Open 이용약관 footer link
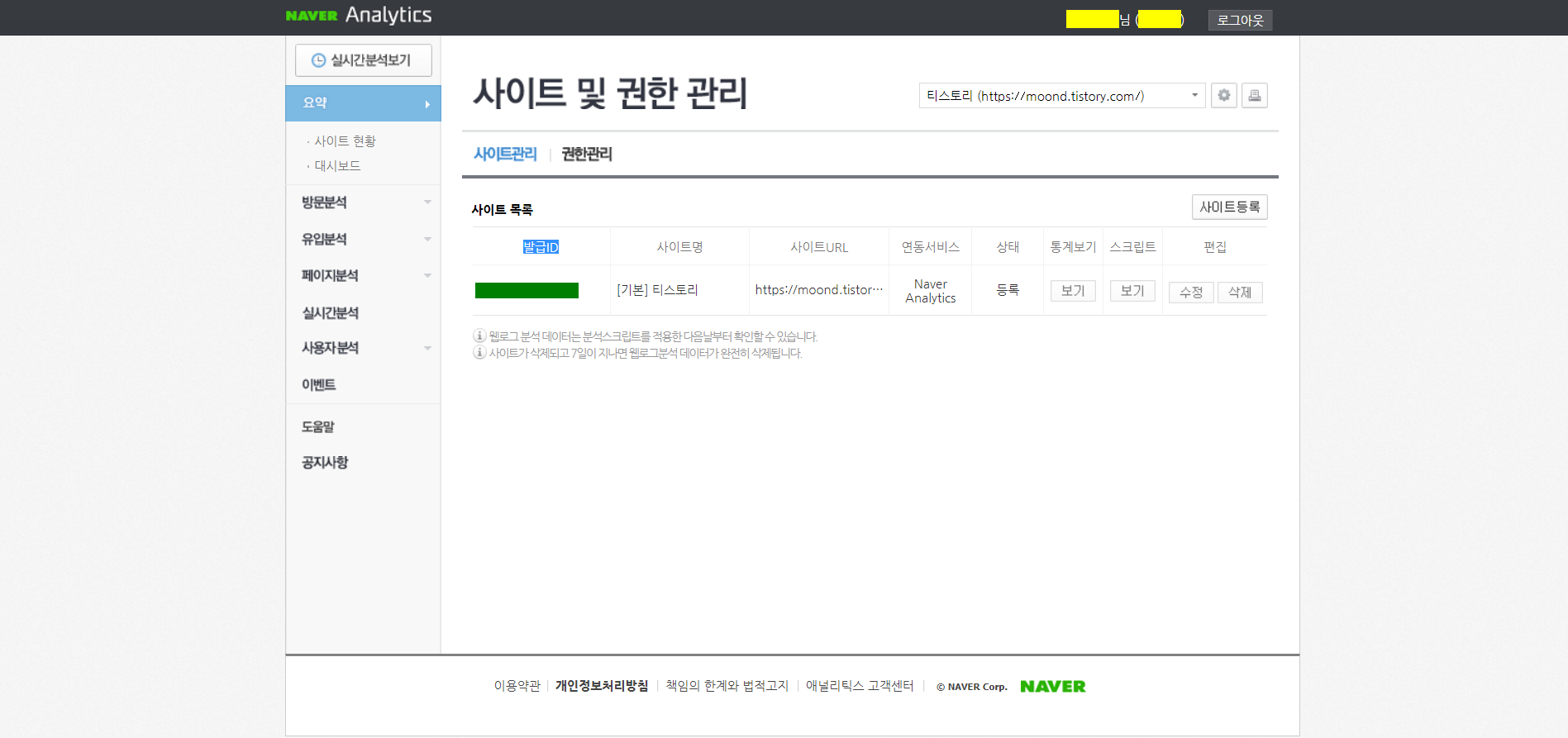This screenshot has width=1568, height=738. point(517,686)
